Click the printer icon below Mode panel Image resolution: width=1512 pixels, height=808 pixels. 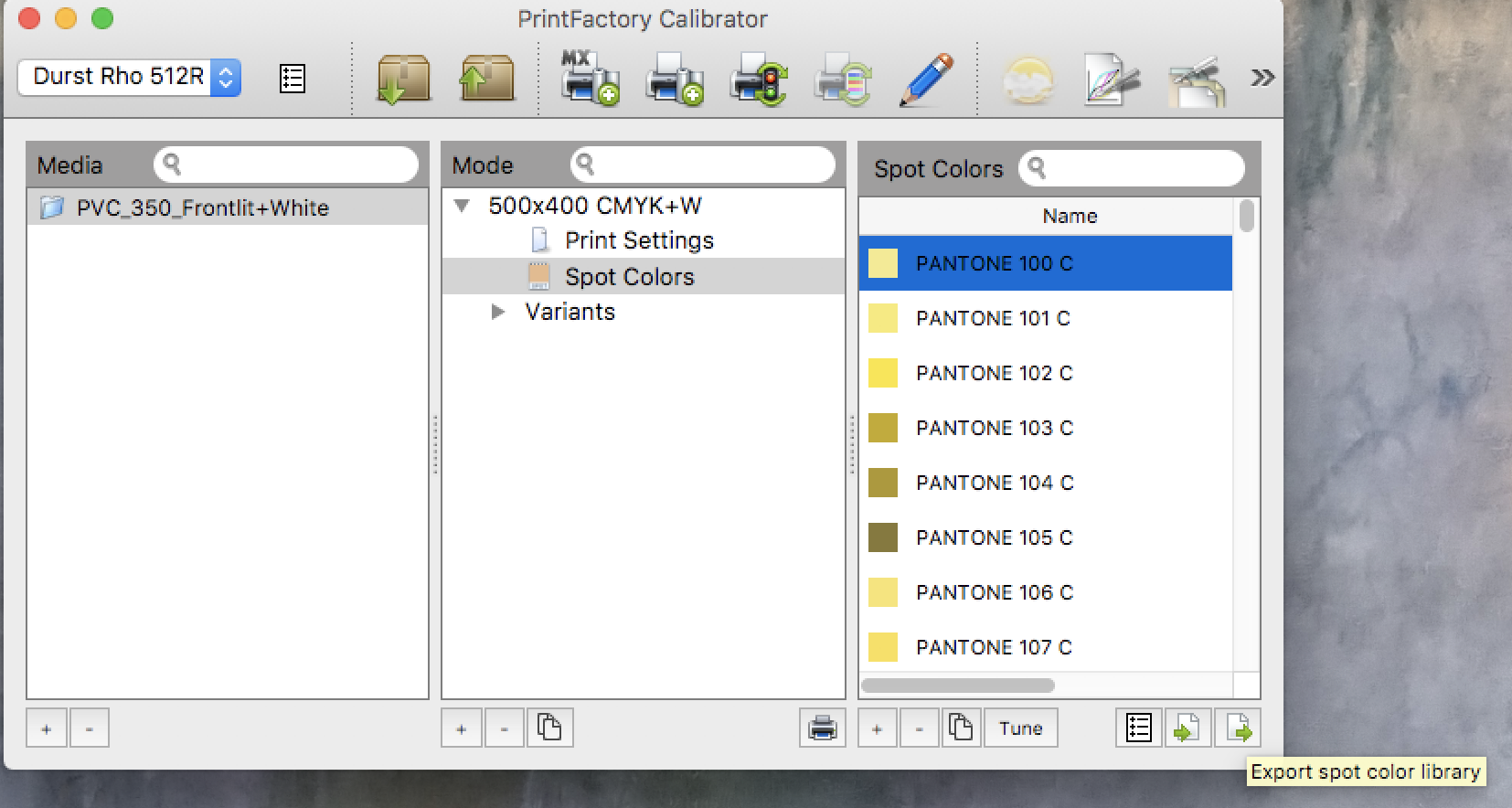(822, 728)
